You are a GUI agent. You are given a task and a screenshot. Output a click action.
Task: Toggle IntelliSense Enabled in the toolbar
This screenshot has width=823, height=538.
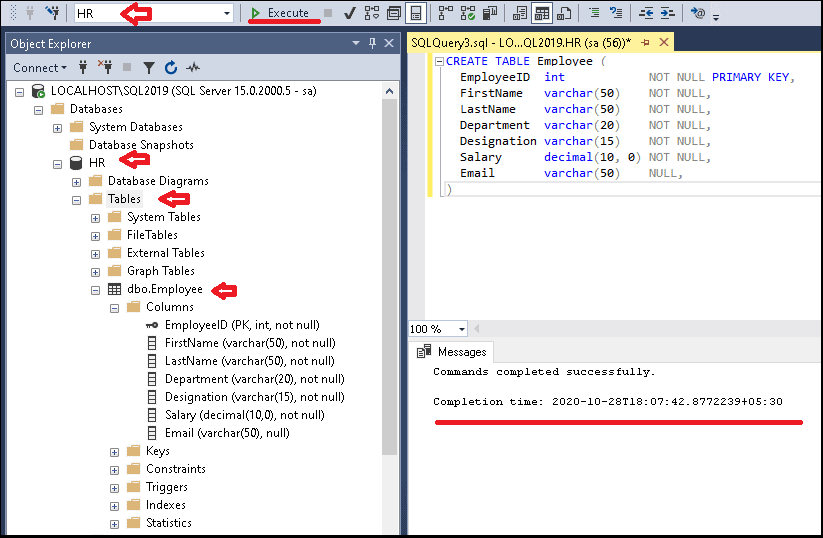pyautogui.click(x=416, y=13)
